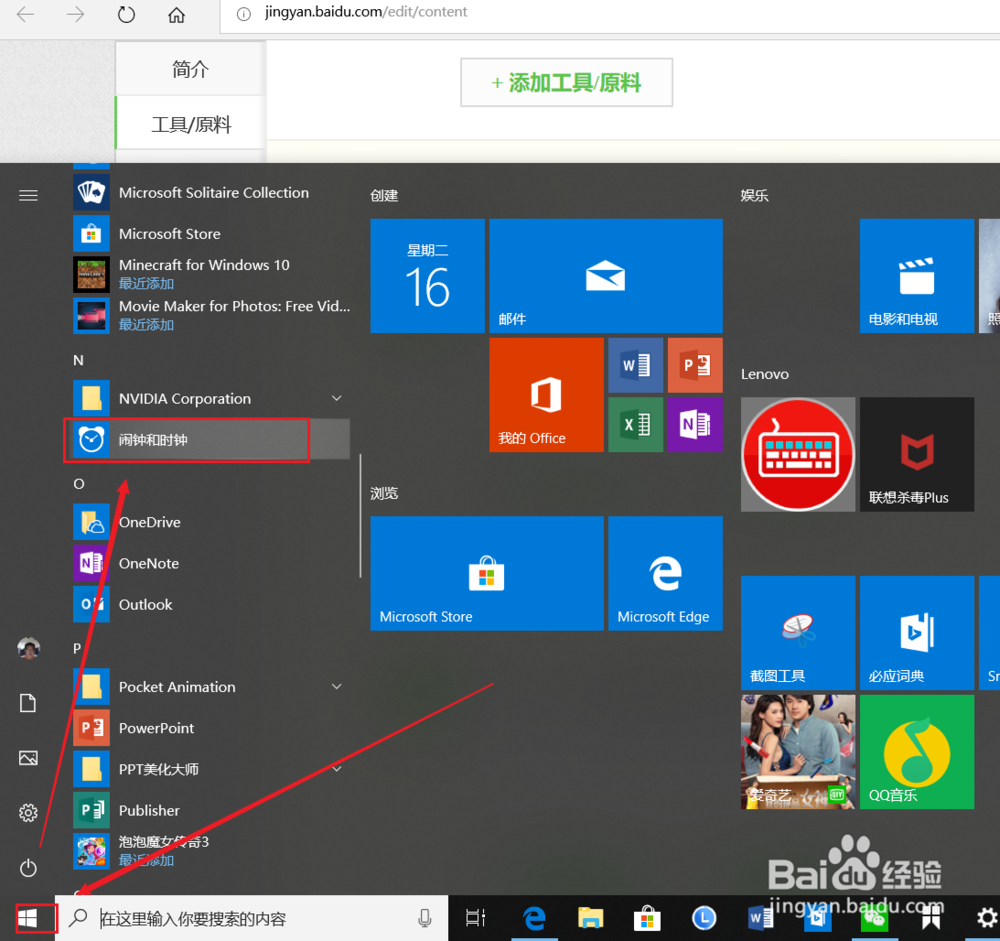Image resolution: width=1000 pixels, height=941 pixels.
Task: Open Documents from start menu sidebar
Action: tap(28, 703)
